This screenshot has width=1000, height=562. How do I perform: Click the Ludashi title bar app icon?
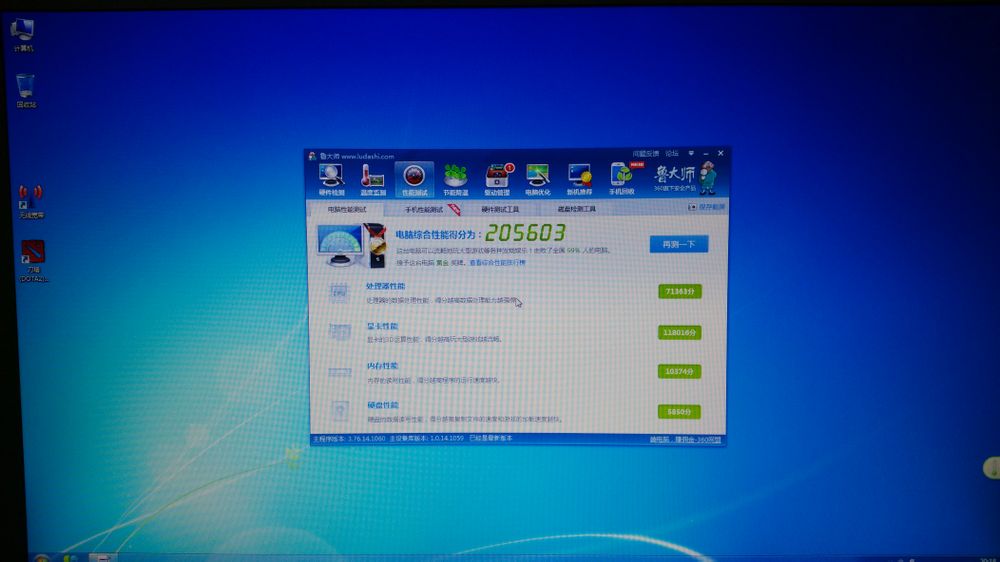312,156
